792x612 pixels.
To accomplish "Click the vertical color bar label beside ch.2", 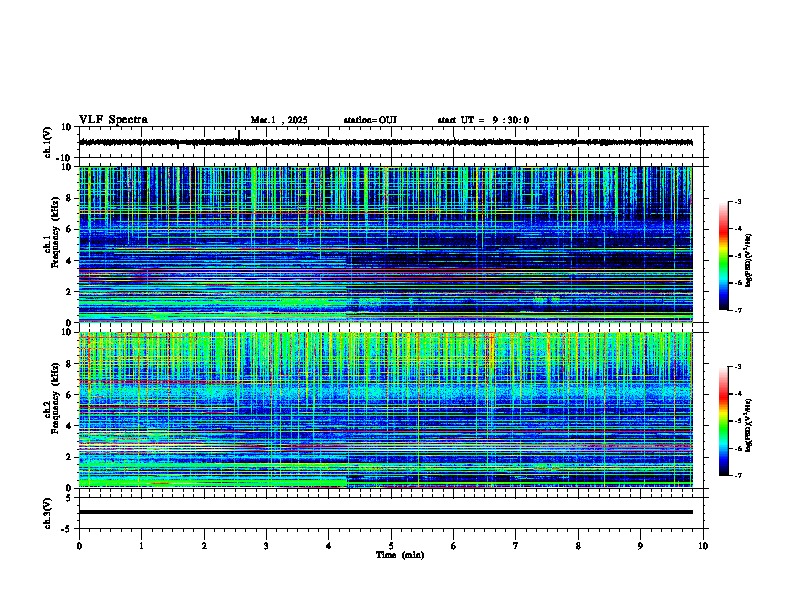I will pyautogui.click(x=749, y=425).
